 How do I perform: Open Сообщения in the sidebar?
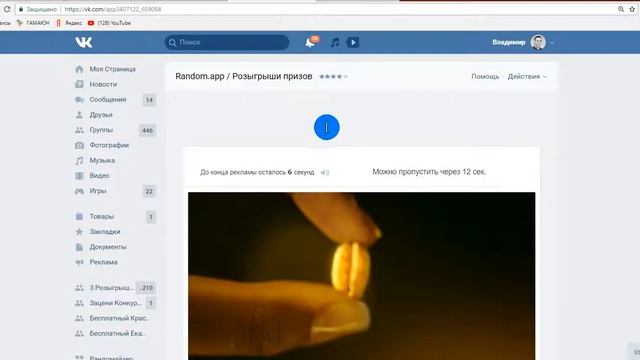(x=108, y=100)
